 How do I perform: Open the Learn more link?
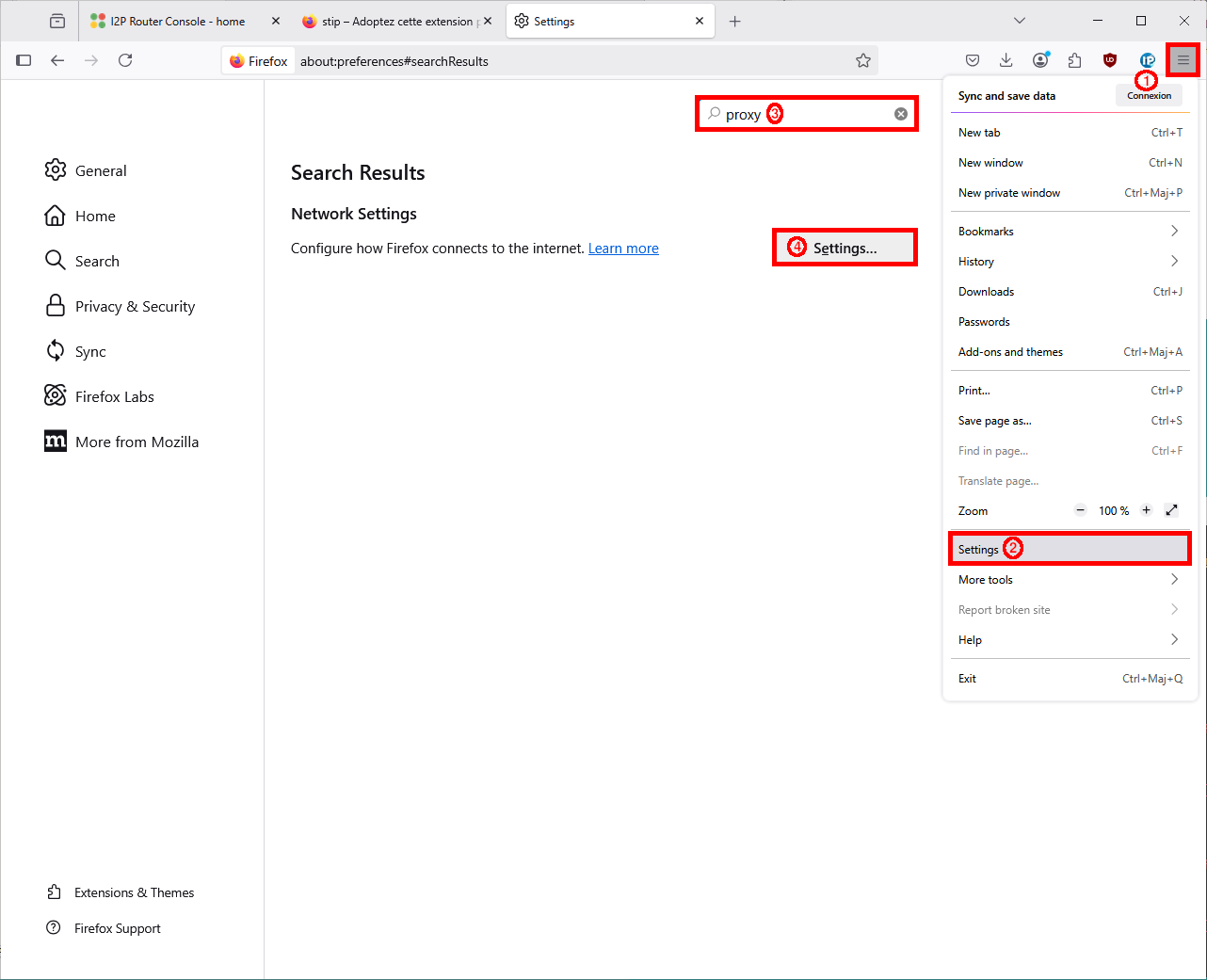[x=623, y=248]
